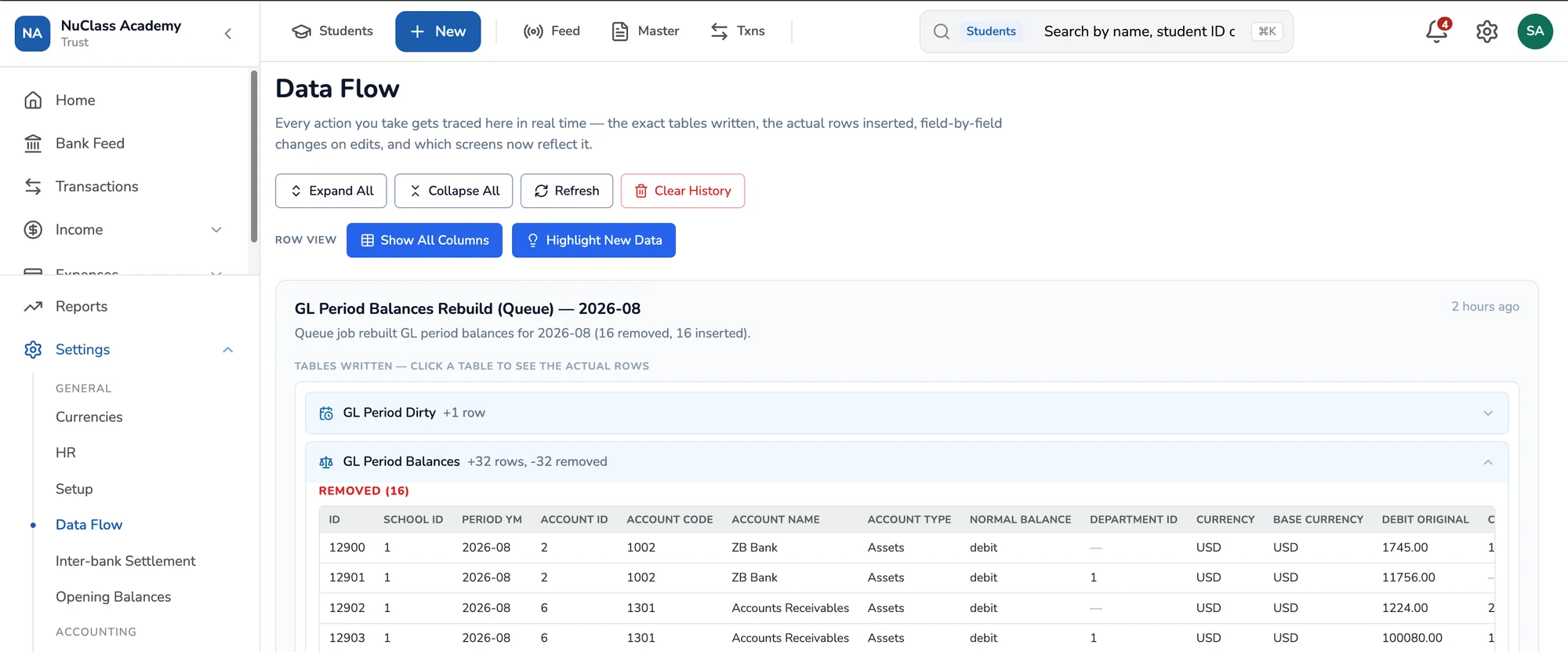
Task: Expand the GL Period Dirty table row
Action: pos(906,413)
